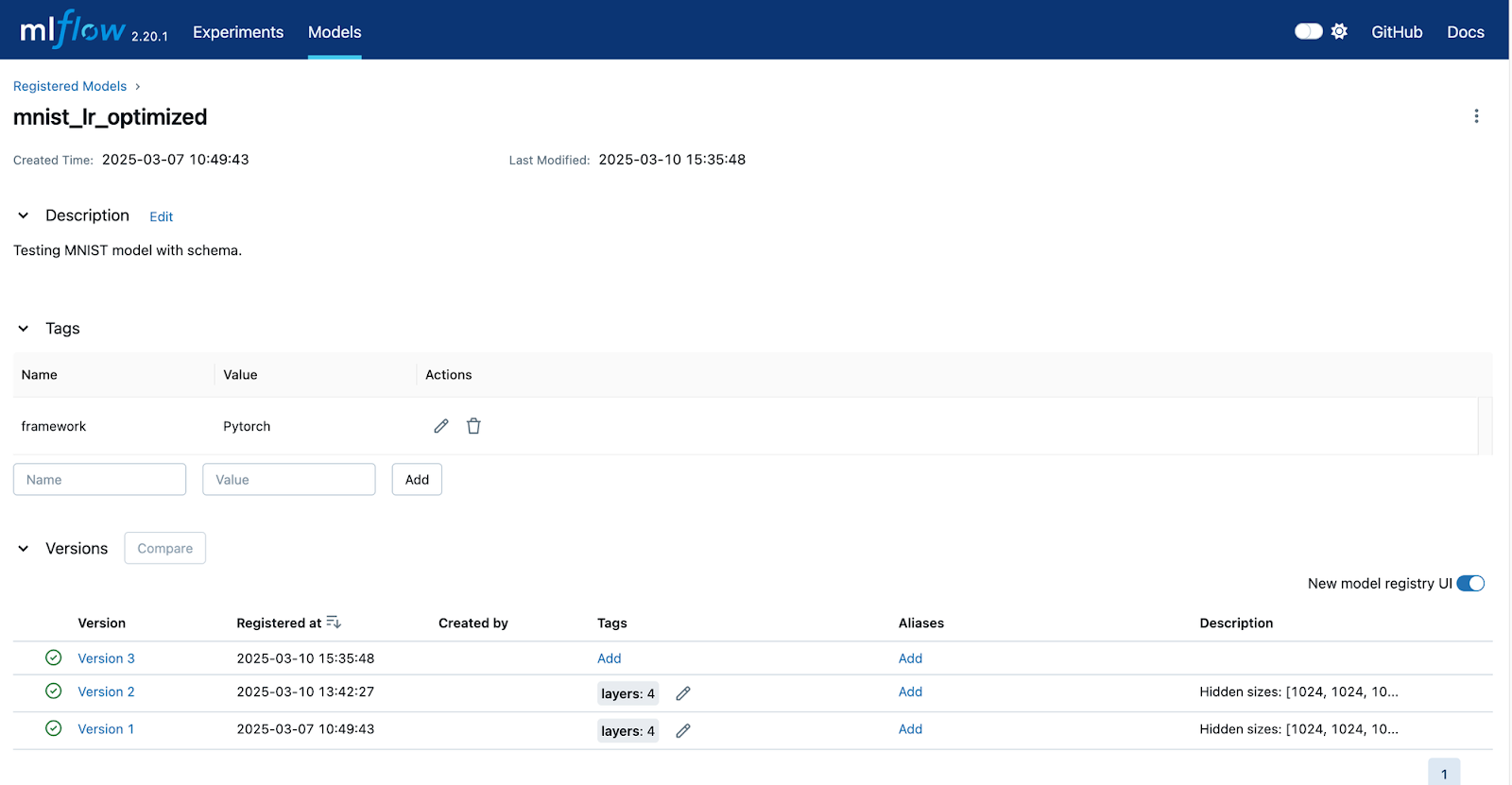Edit tags pencil icon for Version 1

pyautogui.click(x=683, y=730)
